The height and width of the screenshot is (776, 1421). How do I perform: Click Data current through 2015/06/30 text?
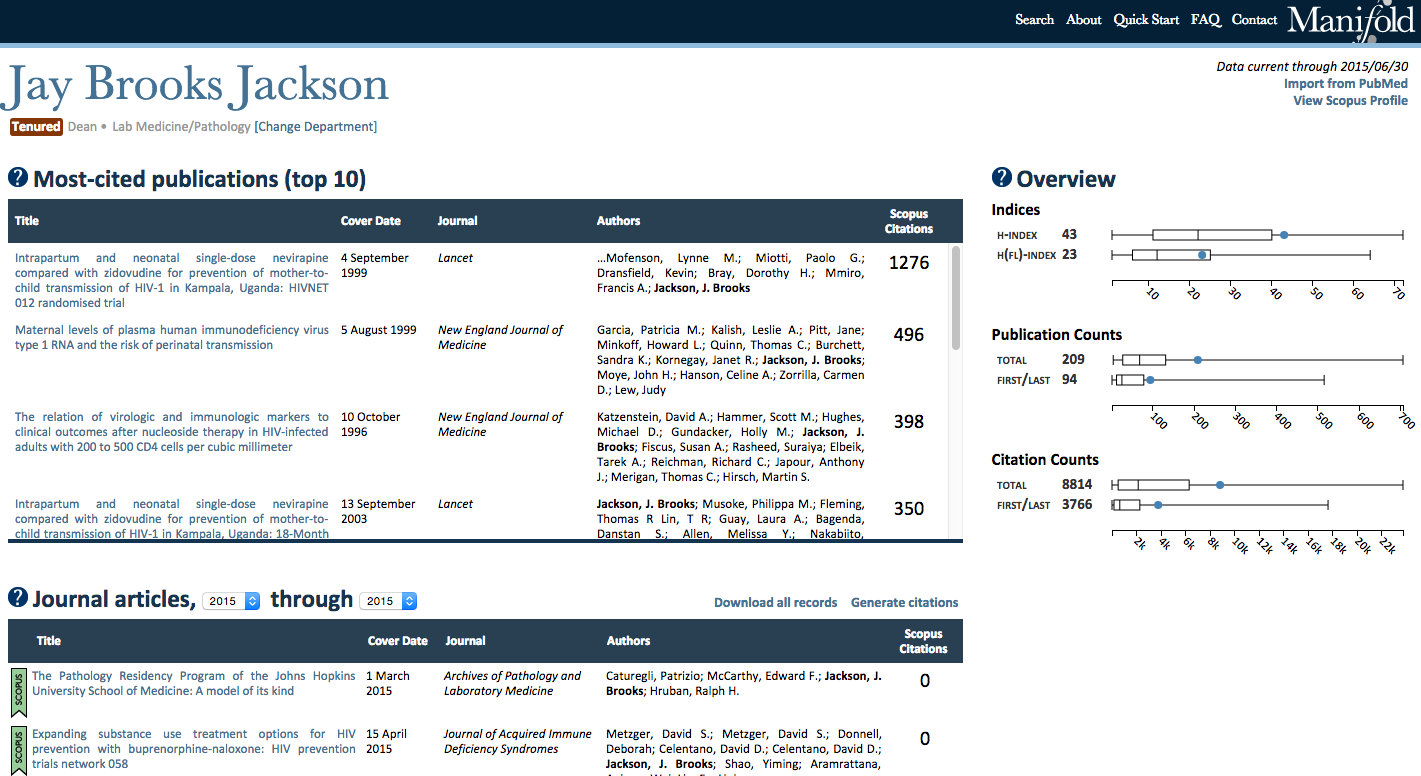click(1312, 67)
